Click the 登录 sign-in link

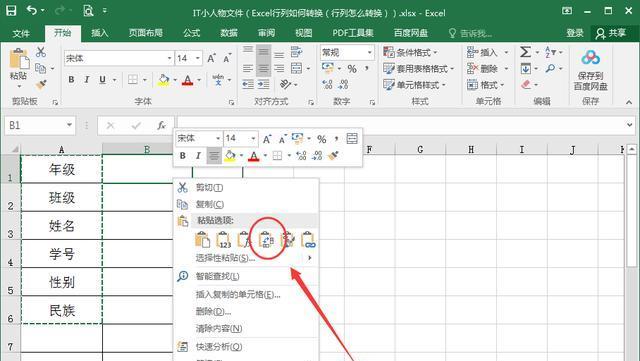pos(575,33)
